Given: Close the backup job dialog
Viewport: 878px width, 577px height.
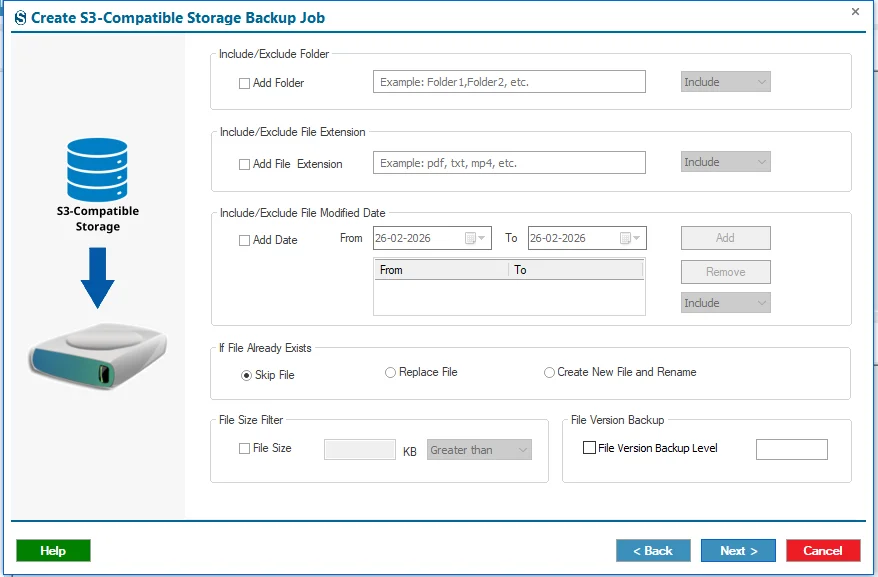Looking at the screenshot, I should (855, 11).
